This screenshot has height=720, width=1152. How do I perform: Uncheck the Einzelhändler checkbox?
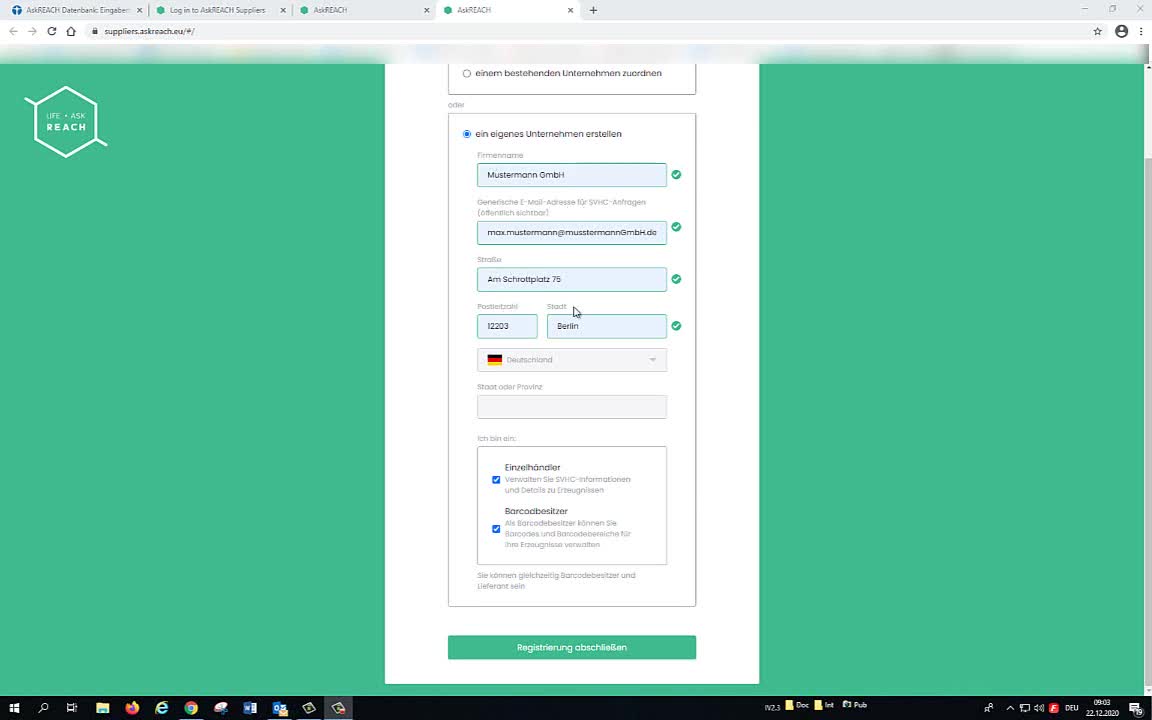pyautogui.click(x=496, y=480)
